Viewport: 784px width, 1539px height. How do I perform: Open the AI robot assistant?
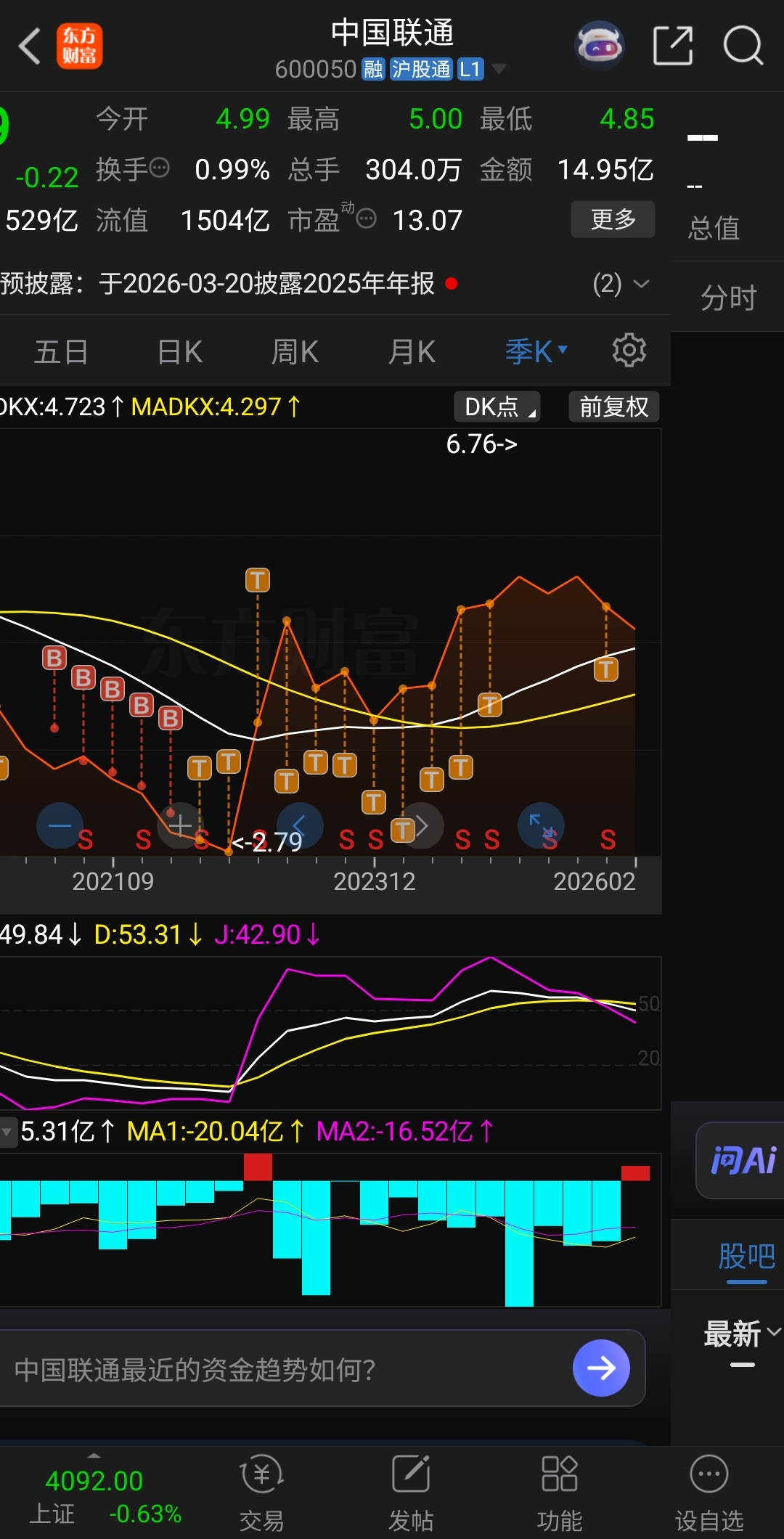[x=600, y=46]
